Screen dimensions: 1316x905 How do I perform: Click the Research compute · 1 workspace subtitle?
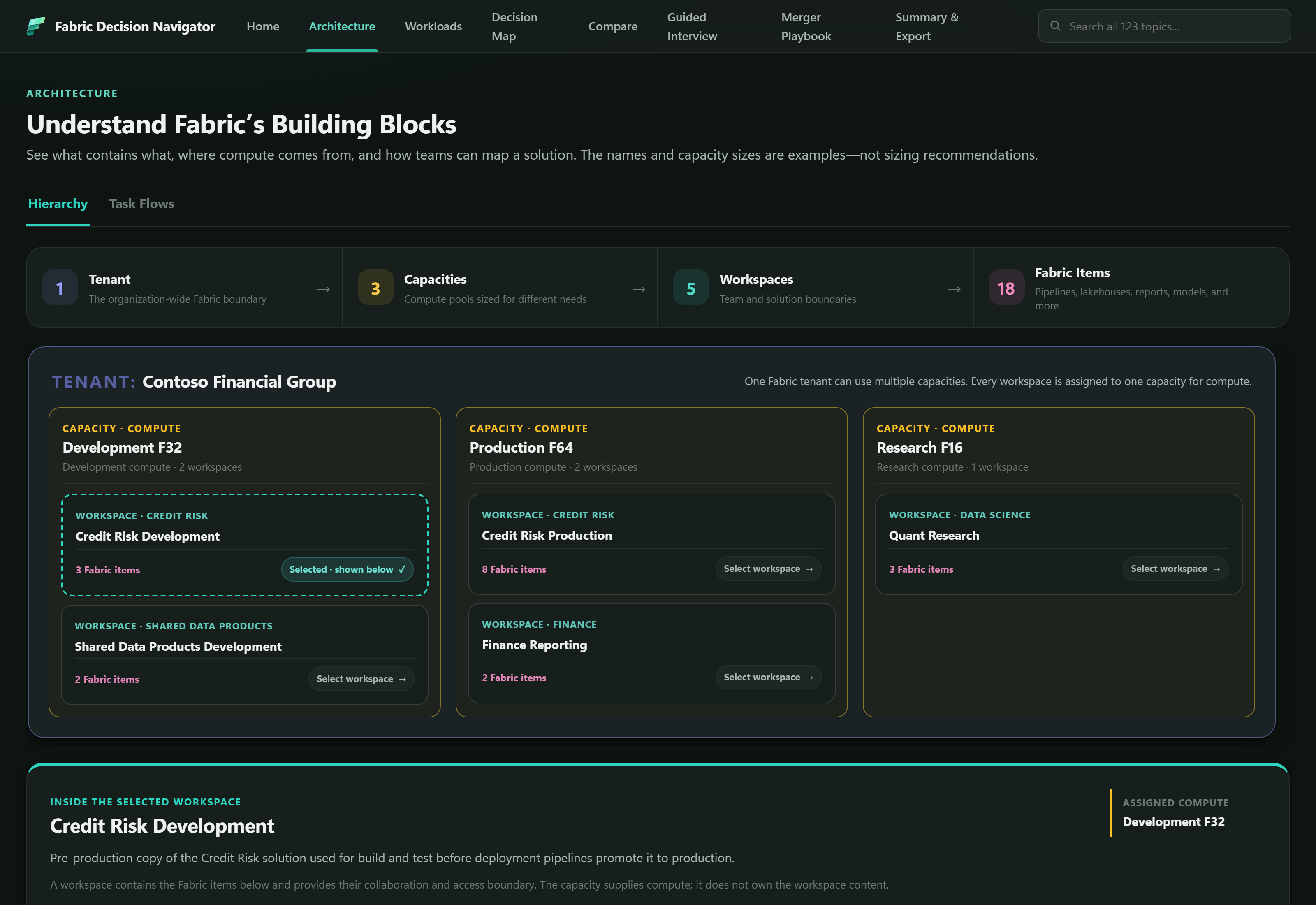pyautogui.click(x=952, y=466)
